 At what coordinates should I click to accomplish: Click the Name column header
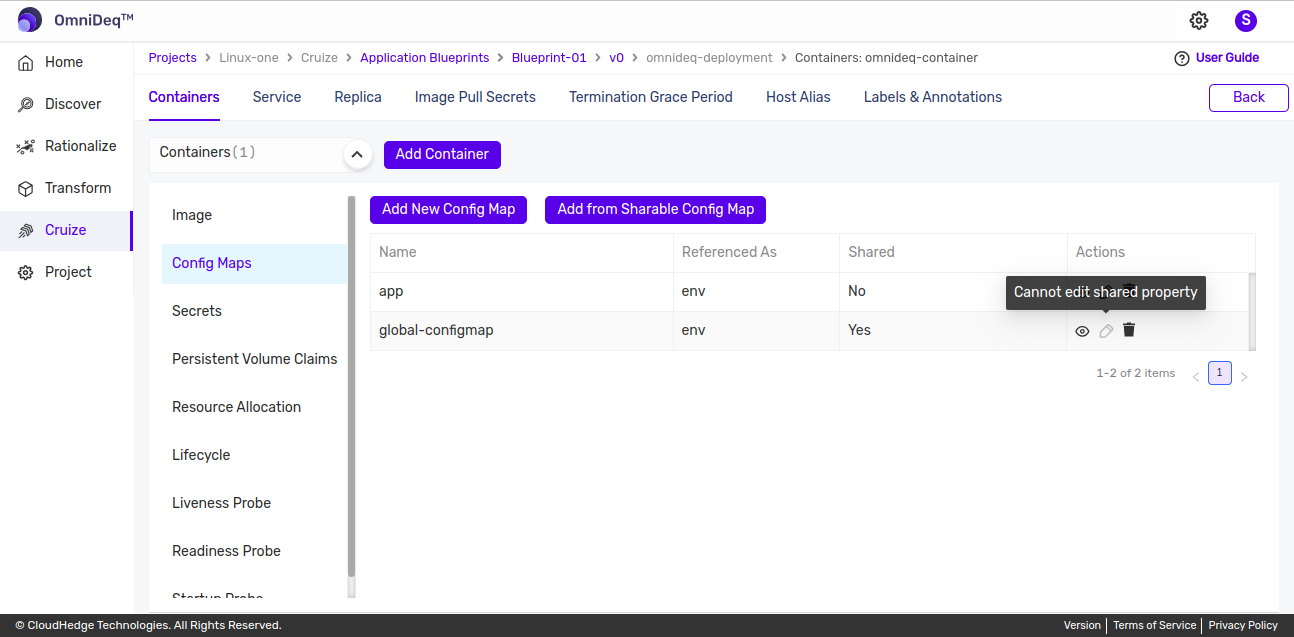pos(522,252)
